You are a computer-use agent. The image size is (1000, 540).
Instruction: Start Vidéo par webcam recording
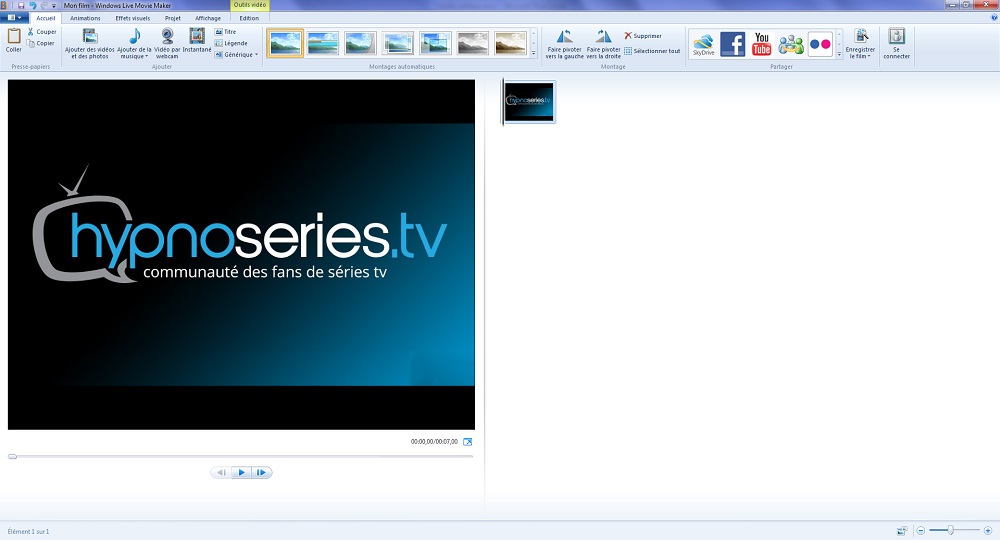pyautogui.click(x=167, y=43)
